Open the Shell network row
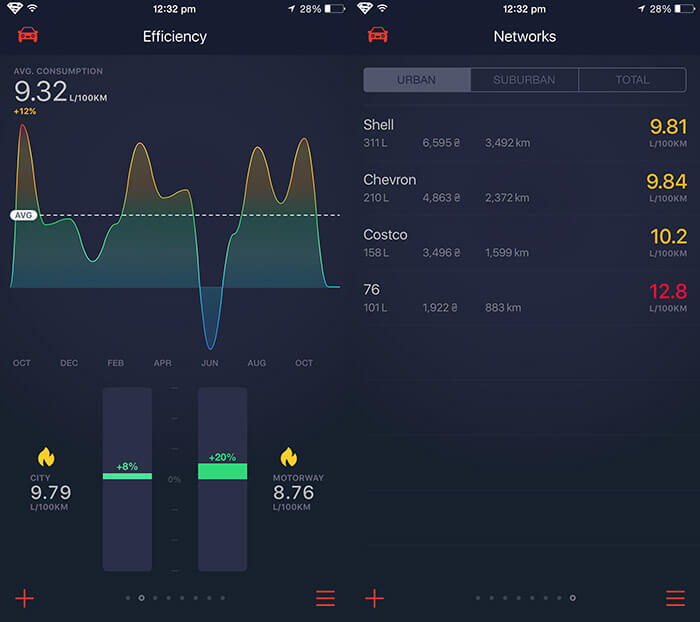 525,133
